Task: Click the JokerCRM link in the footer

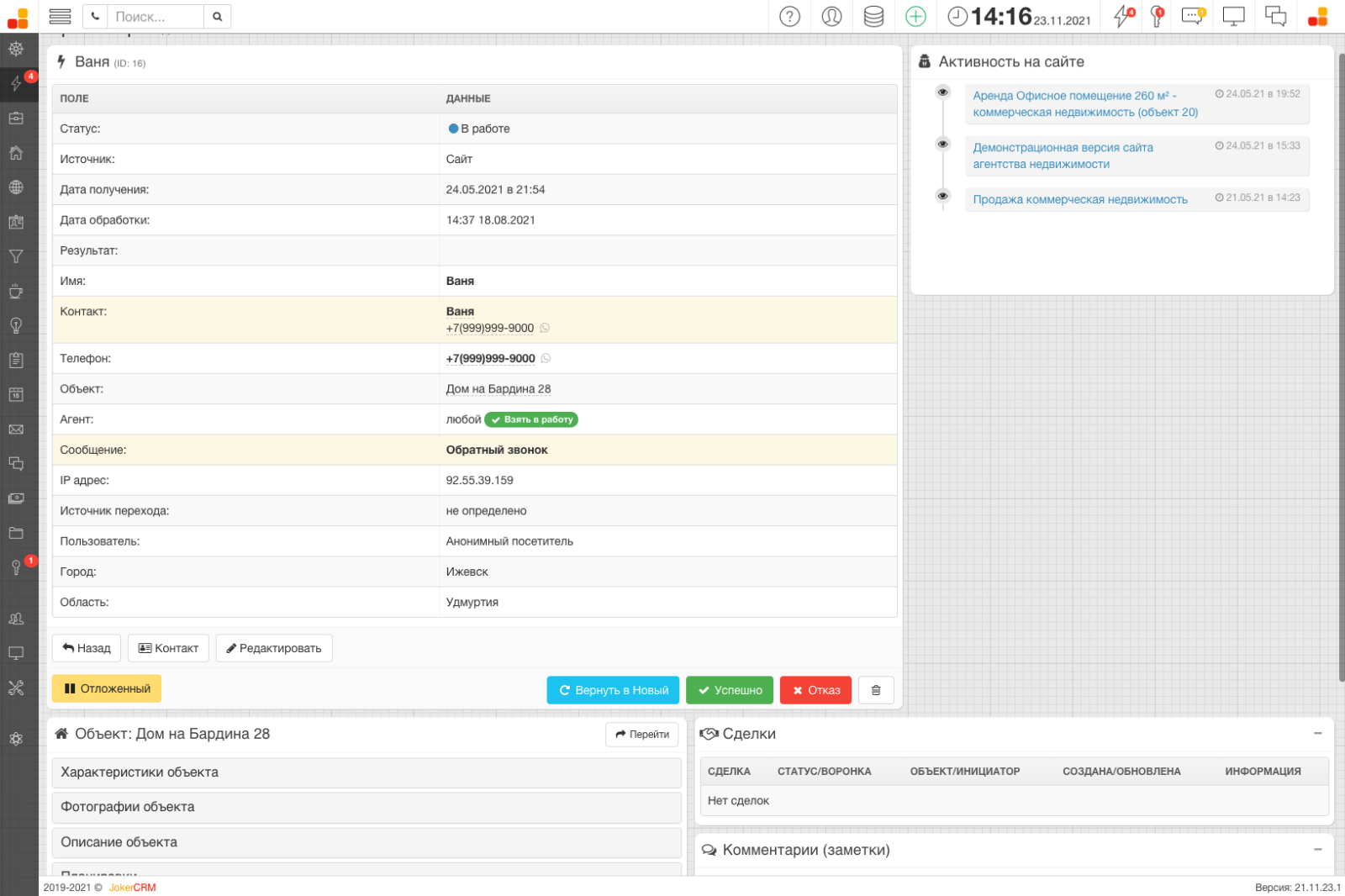Action: [131, 887]
